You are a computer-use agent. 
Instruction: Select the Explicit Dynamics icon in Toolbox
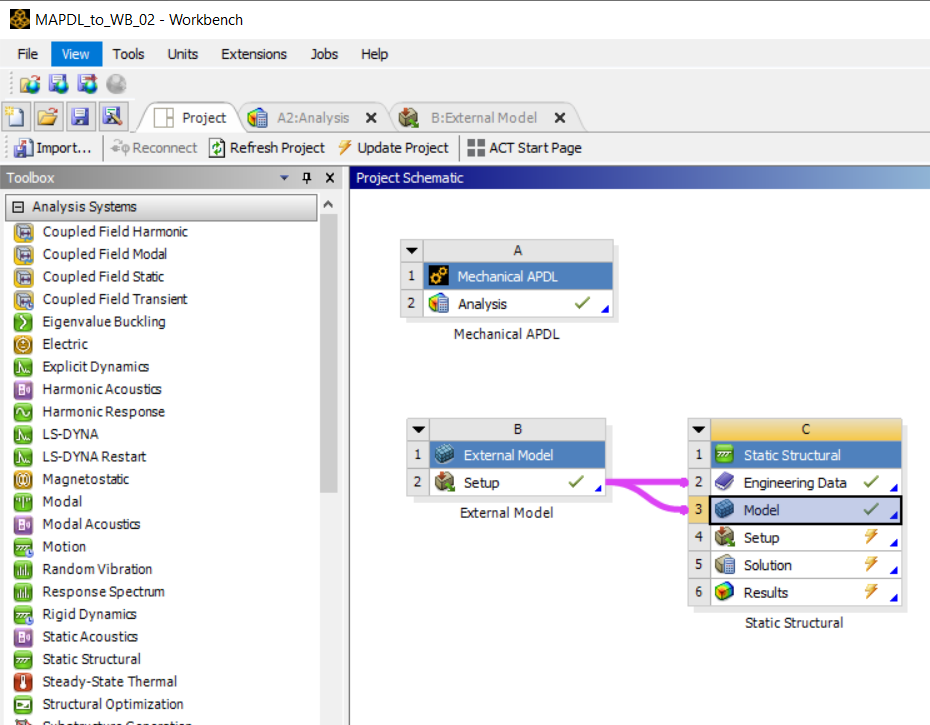click(23, 367)
